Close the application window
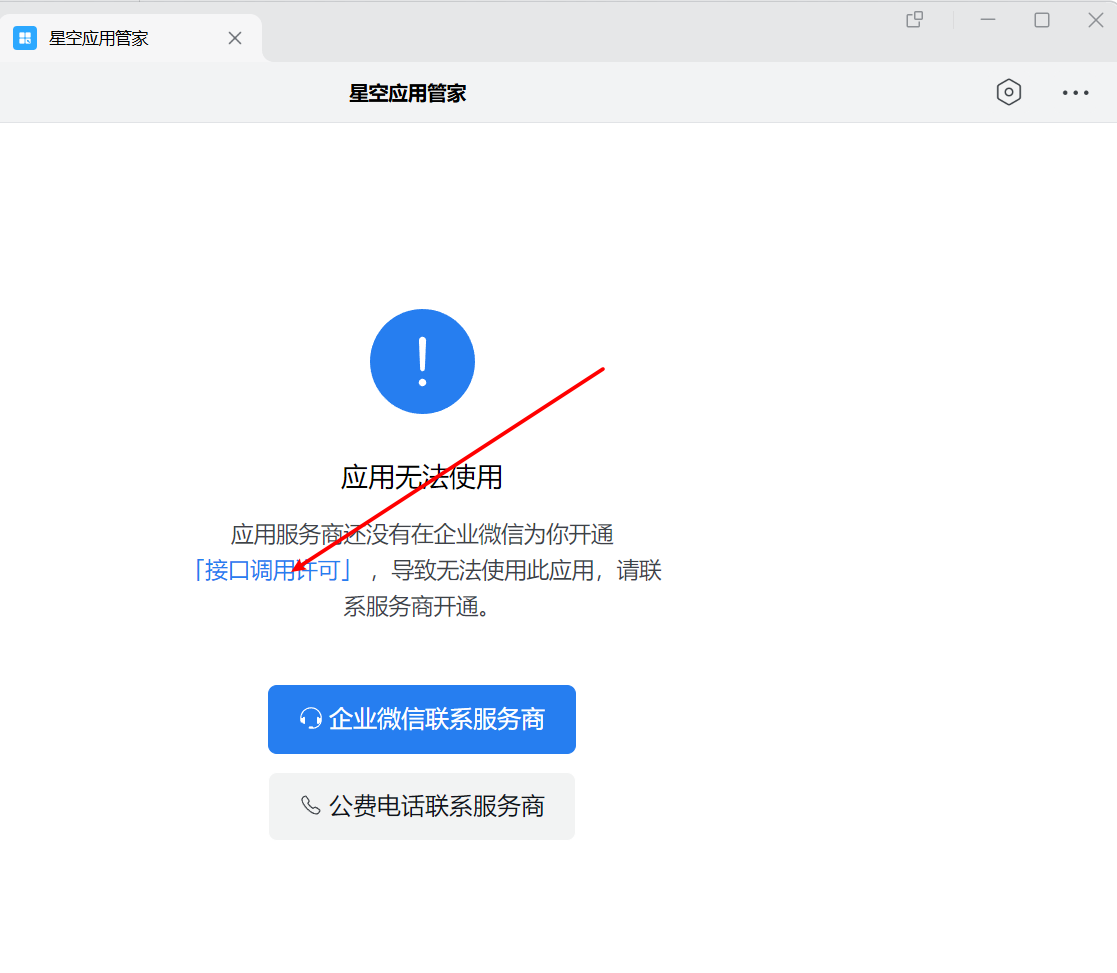The image size is (1117, 973). [1096, 20]
